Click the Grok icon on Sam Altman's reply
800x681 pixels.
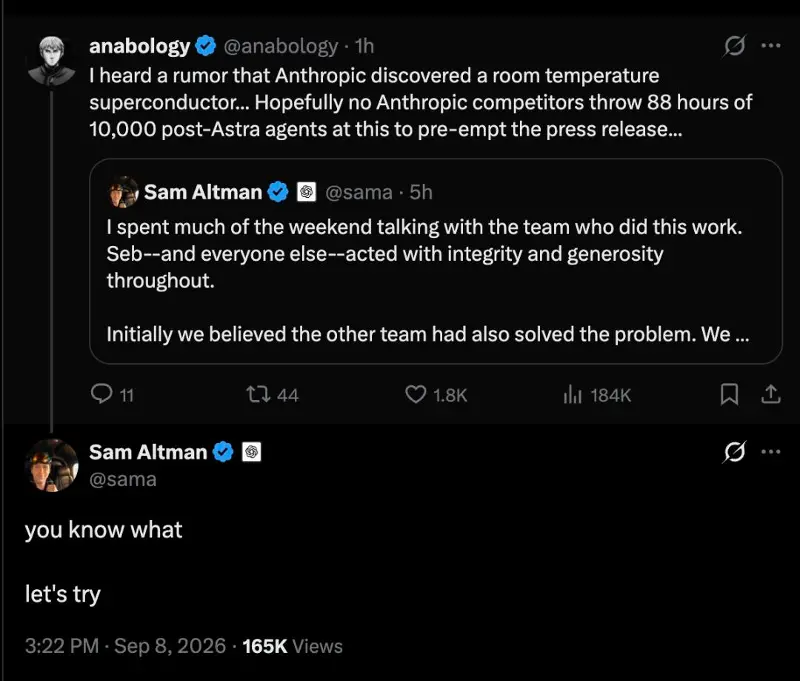(734, 451)
